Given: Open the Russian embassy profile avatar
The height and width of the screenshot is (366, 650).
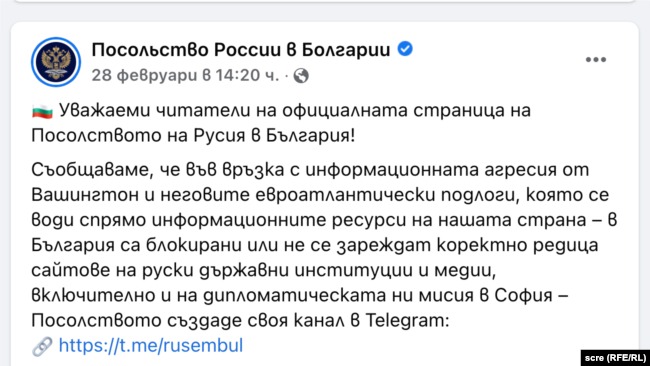Looking at the screenshot, I should coord(56,62).
